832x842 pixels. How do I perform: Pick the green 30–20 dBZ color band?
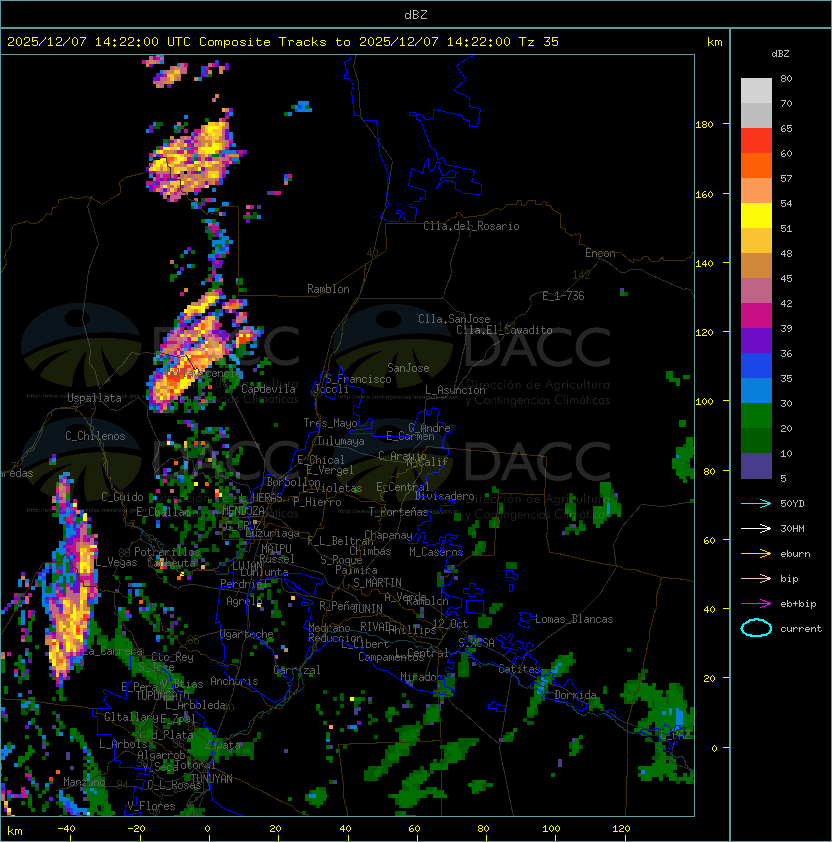(756, 416)
